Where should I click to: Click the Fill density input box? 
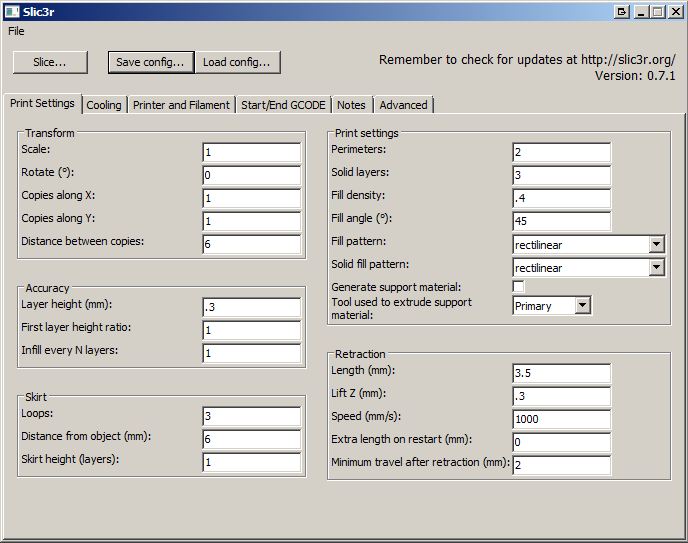pos(561,198)
